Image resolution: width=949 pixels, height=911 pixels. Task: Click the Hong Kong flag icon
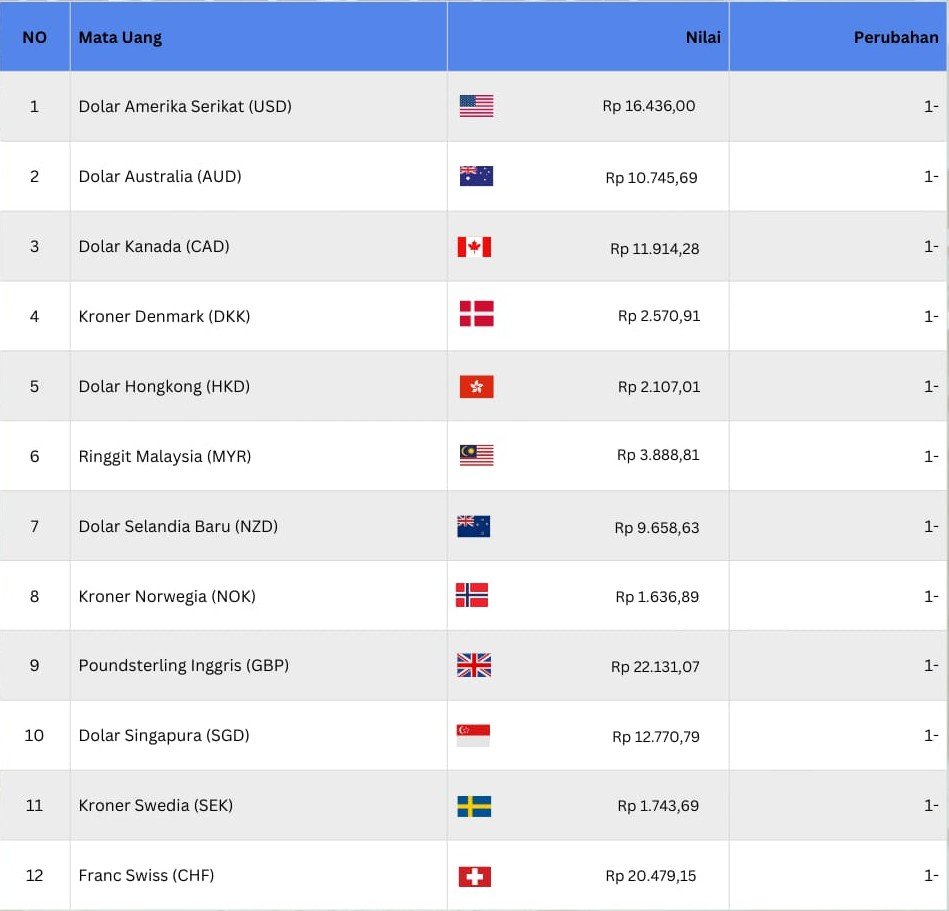[476, 387]
